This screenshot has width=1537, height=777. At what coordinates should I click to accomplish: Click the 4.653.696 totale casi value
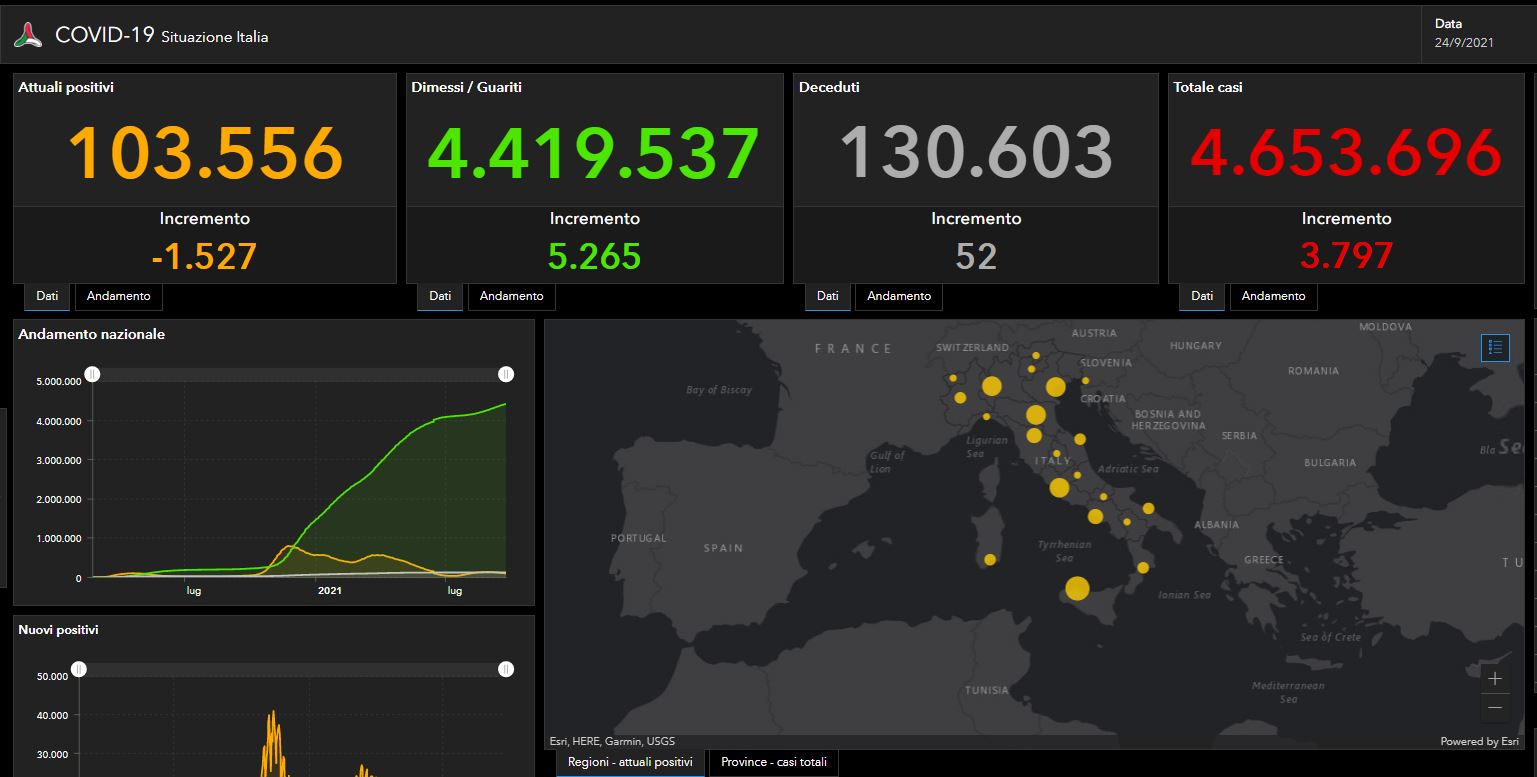(x=1346, y=153)
